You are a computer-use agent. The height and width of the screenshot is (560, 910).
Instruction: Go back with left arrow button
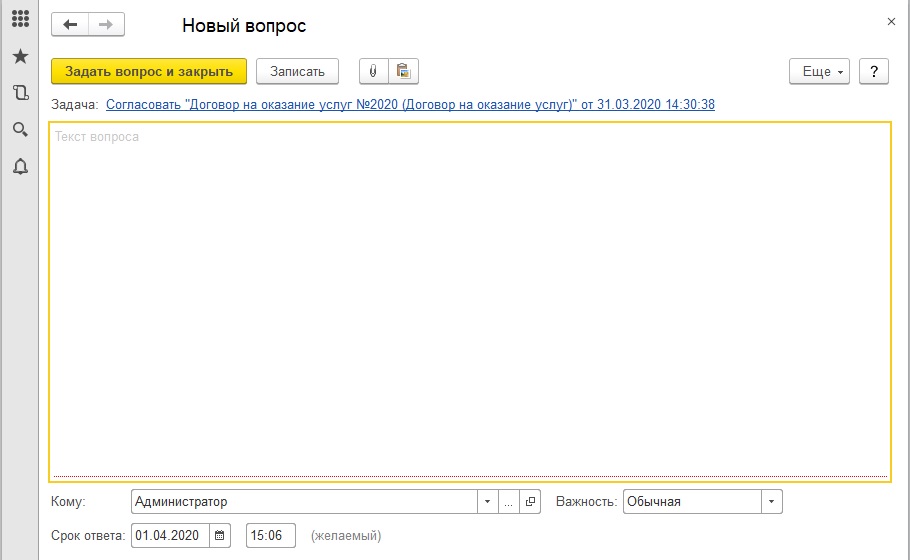70,24
